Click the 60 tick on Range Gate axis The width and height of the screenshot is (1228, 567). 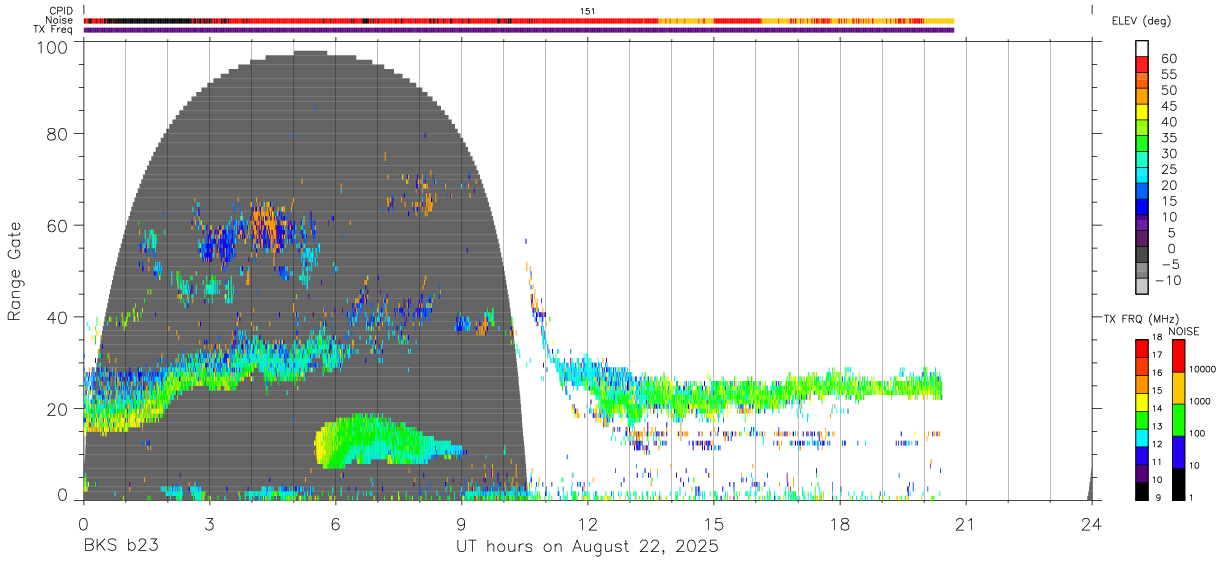[x=59, y=225]
